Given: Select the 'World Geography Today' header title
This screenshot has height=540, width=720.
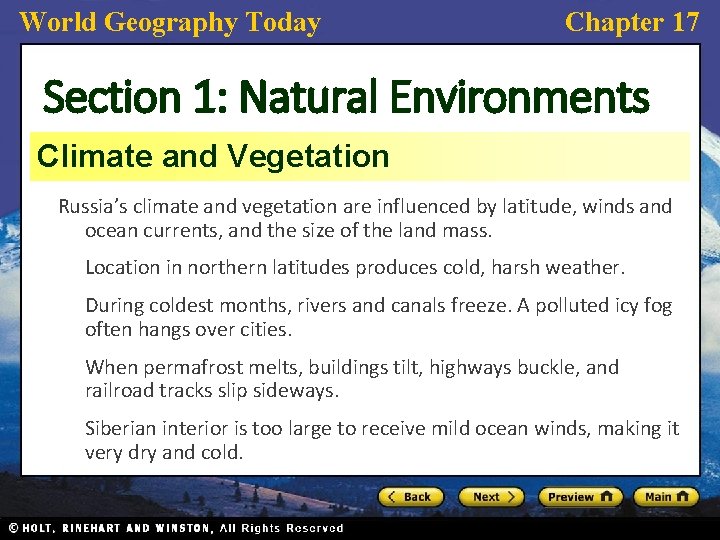Looking at the screenshot, I should [170, 22].
